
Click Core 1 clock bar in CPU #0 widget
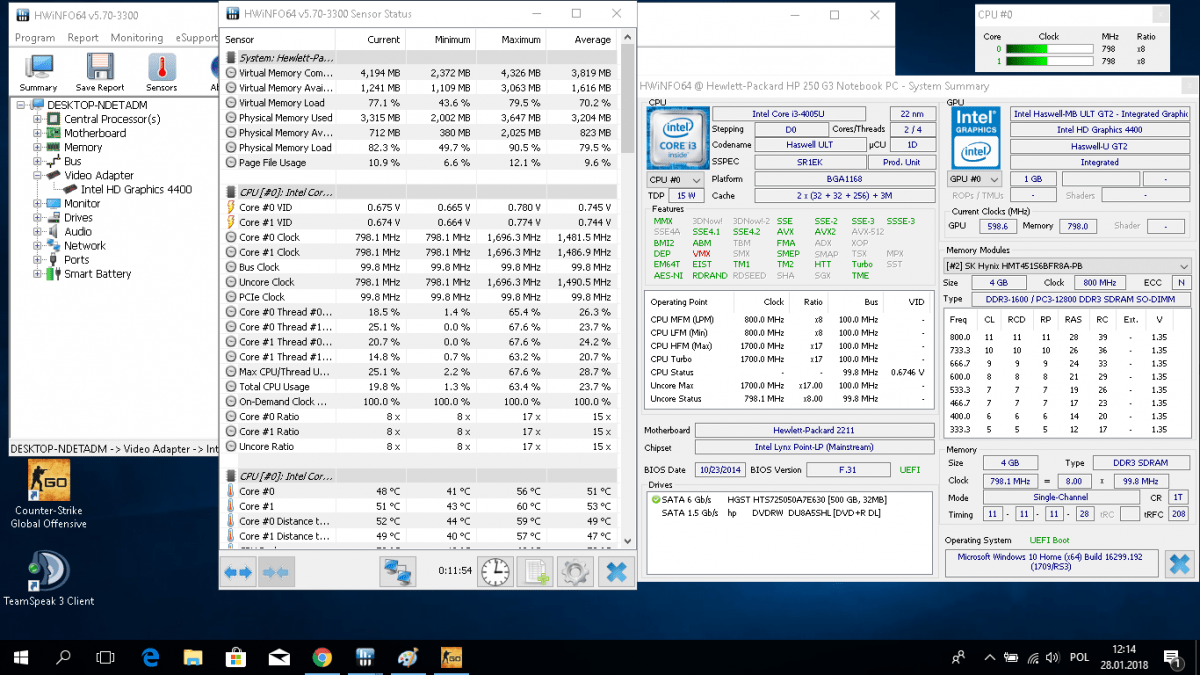1049,61
